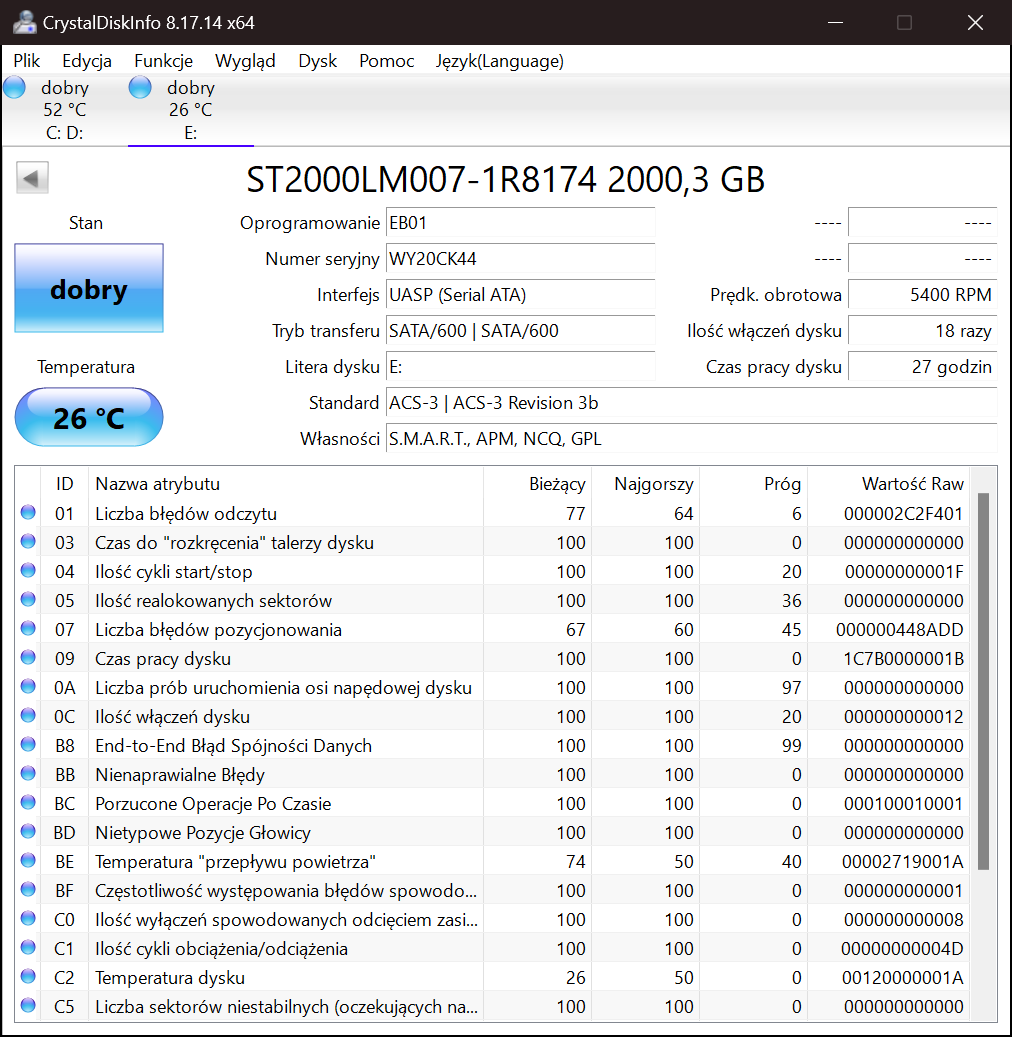Select the 'Porzucone Operacje Po Czasie' row text

click(x=213, y=804)
